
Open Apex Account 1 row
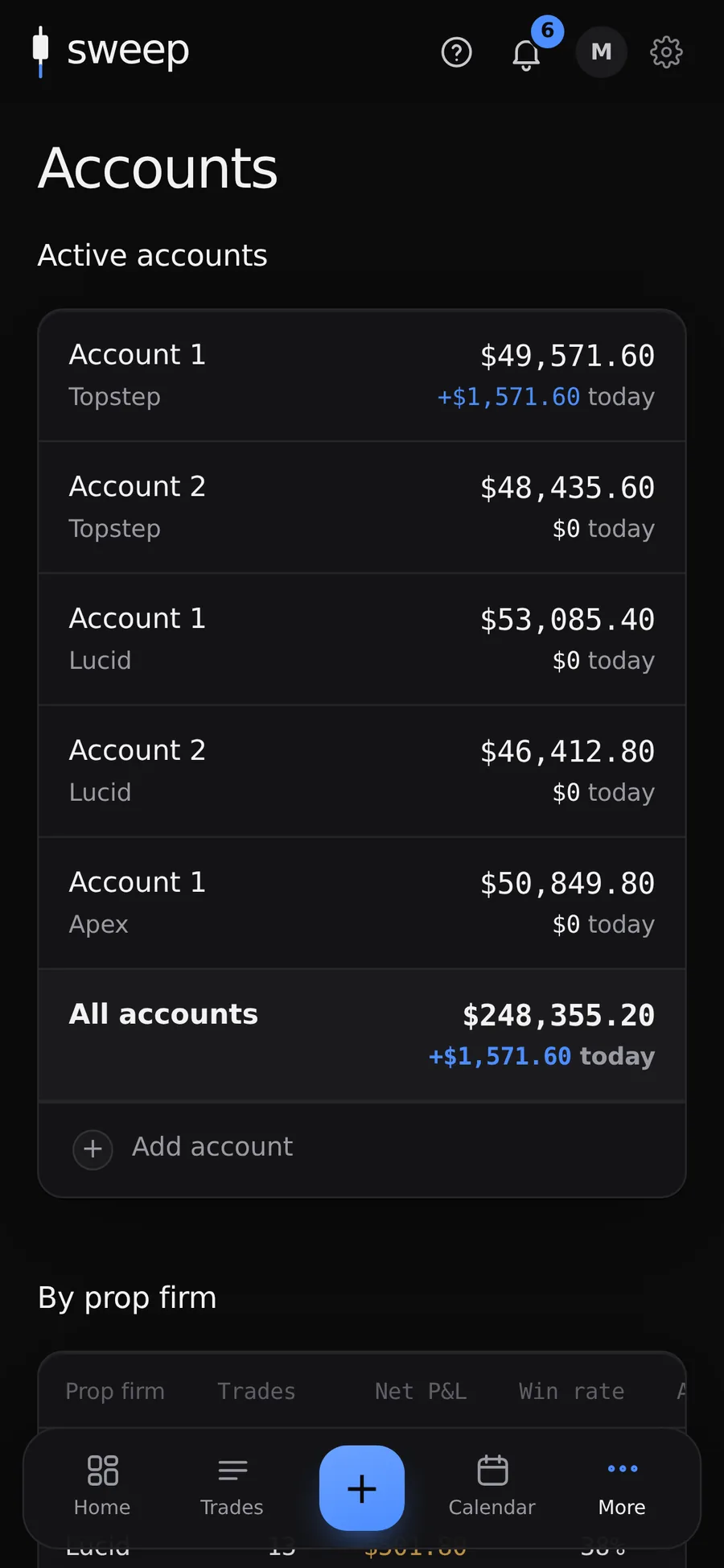(x=362, y=903)
